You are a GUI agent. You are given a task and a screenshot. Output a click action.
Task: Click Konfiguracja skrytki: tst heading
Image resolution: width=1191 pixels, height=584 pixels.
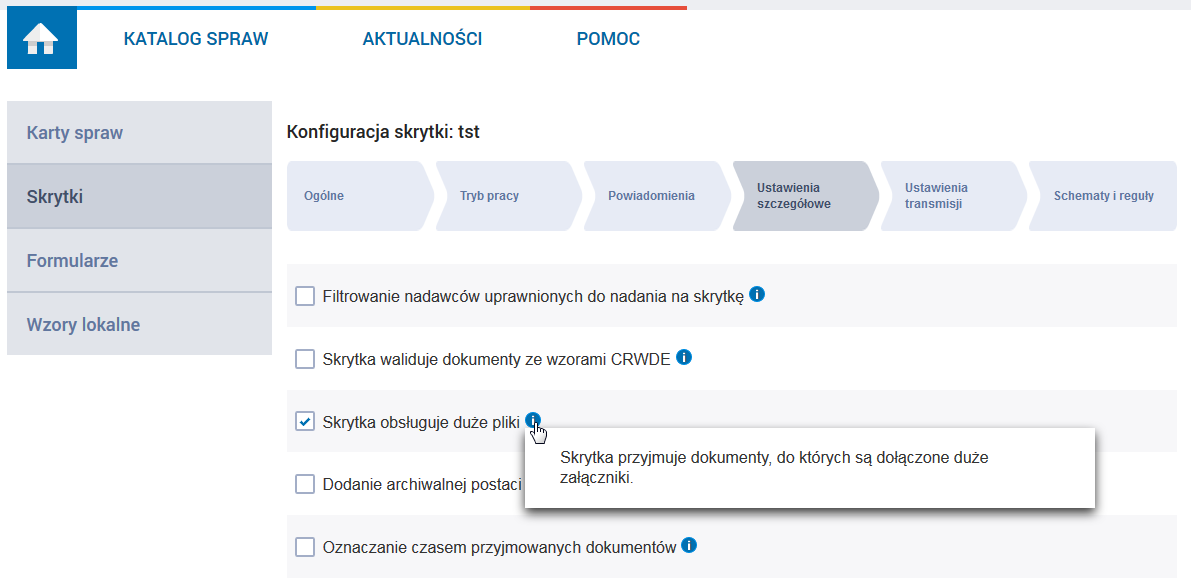pyautogui.click(x=384, y=132)
